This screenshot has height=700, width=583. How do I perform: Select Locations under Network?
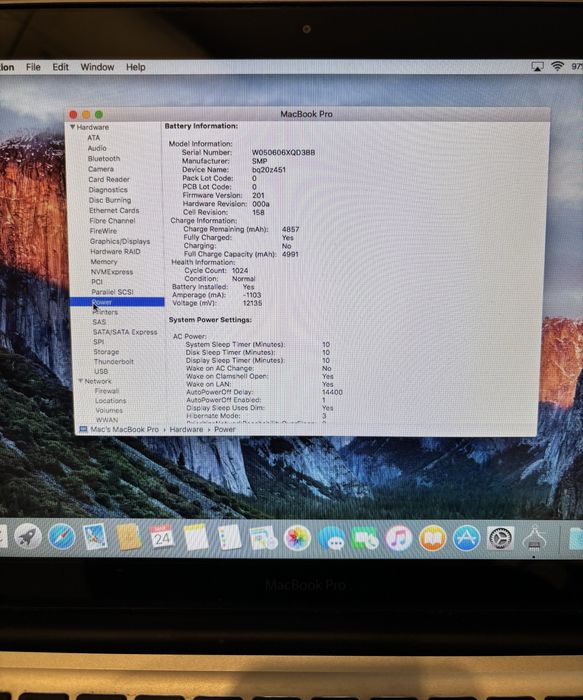pos(111,400)
